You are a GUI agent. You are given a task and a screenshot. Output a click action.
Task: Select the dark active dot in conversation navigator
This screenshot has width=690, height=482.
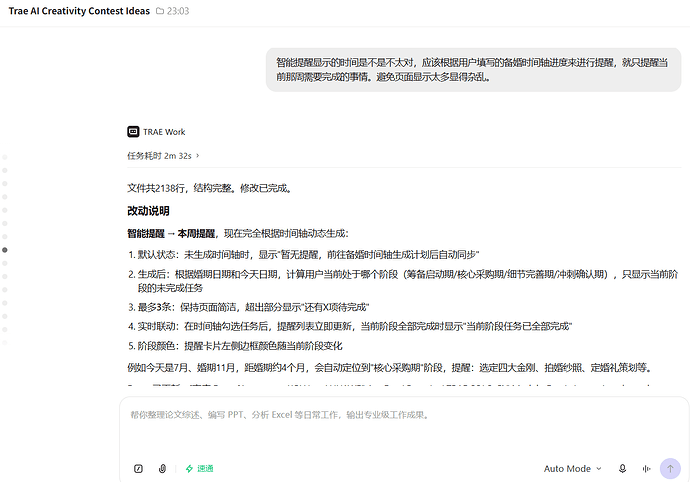(x=5, y=250)
